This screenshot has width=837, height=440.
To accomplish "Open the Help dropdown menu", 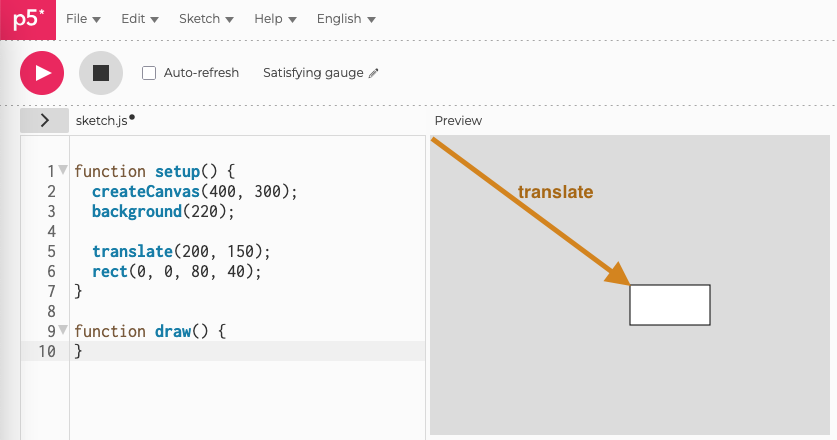I will (x=275, y=19).
